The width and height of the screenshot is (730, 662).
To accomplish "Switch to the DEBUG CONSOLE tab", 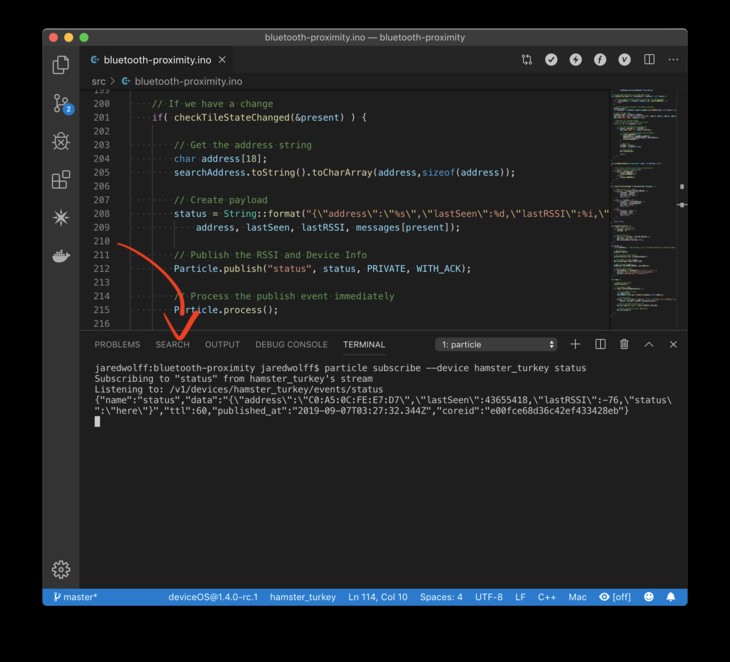I will 291,344.
